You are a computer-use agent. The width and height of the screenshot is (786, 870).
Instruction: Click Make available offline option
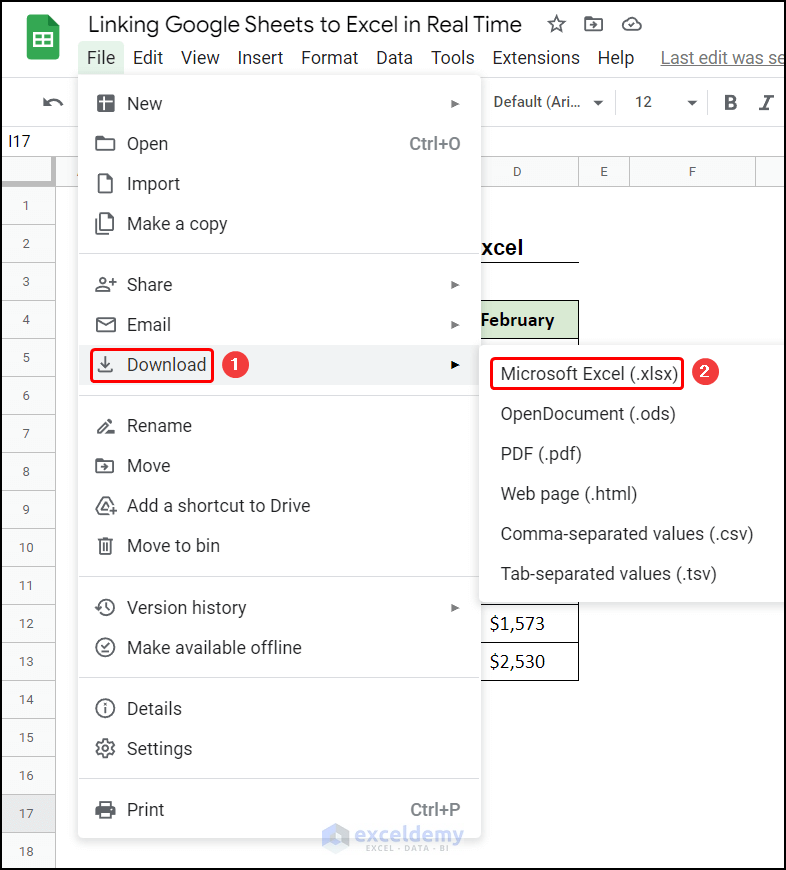[x=214, y=648]
